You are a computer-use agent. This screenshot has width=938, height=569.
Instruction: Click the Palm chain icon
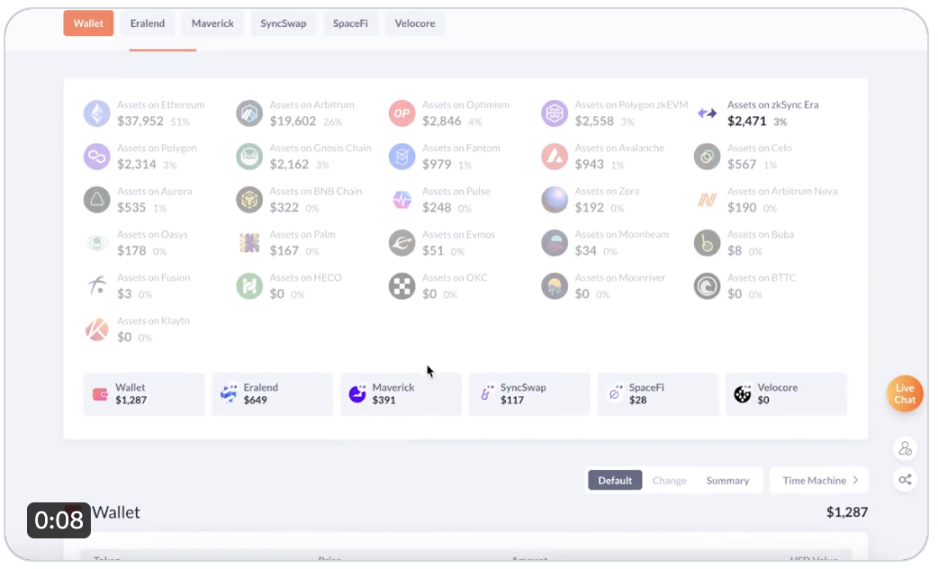tap(249, 243)
